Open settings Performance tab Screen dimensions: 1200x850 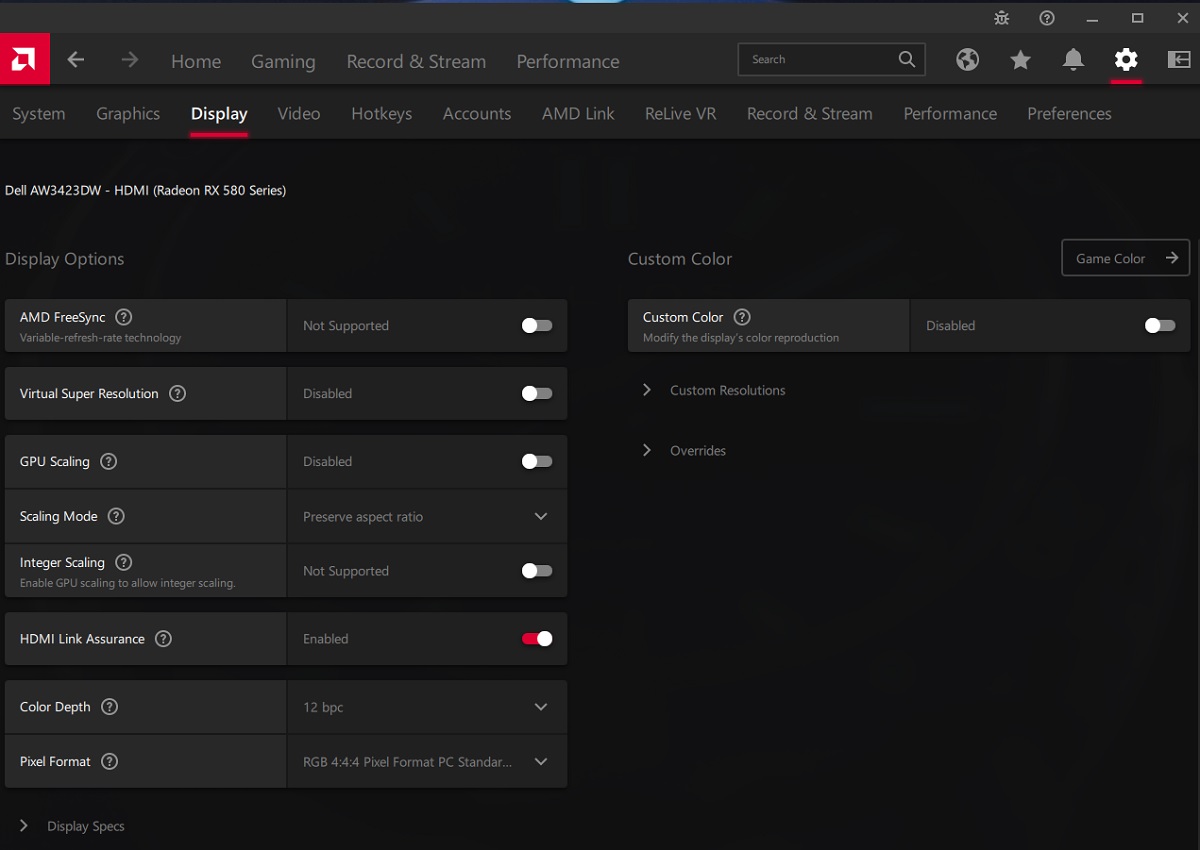[x=950, y=113]
